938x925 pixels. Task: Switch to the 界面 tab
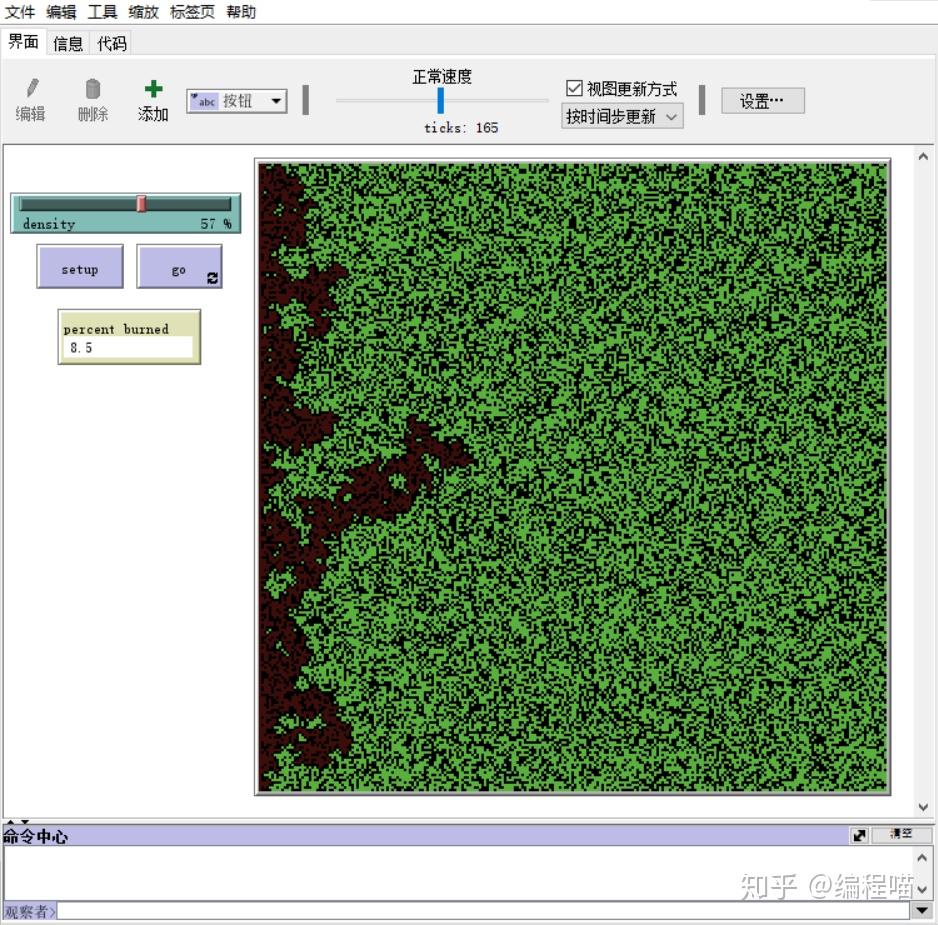(x=23, y=42)
